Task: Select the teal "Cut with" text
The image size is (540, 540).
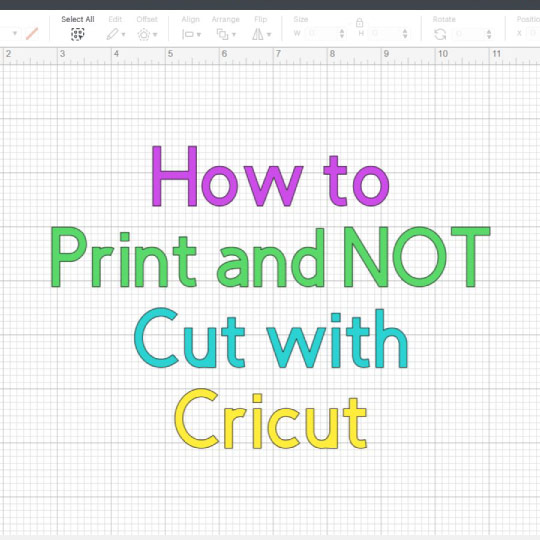Action: pyautogui.click(x=271, y=339)
